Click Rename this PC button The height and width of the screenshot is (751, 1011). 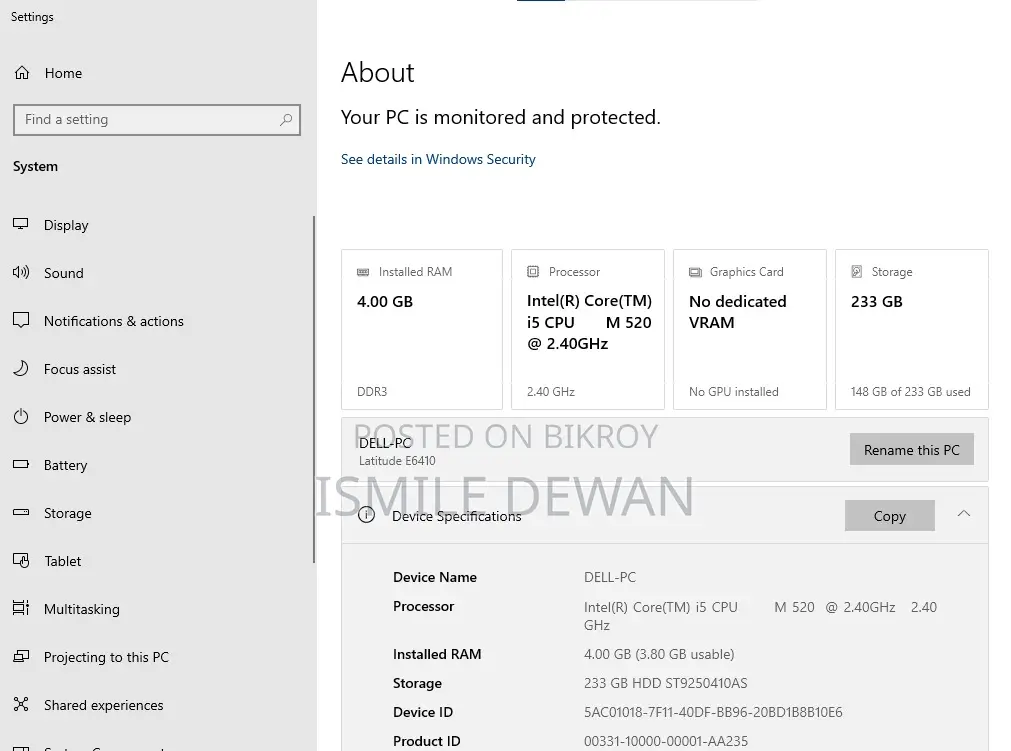[x=911, y=449]
